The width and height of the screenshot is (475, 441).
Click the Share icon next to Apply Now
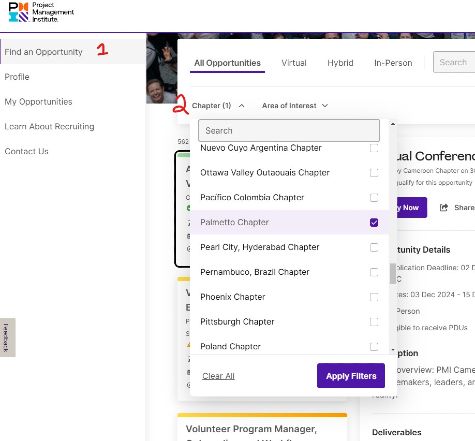pyautogui.click(x=444, y=208)
